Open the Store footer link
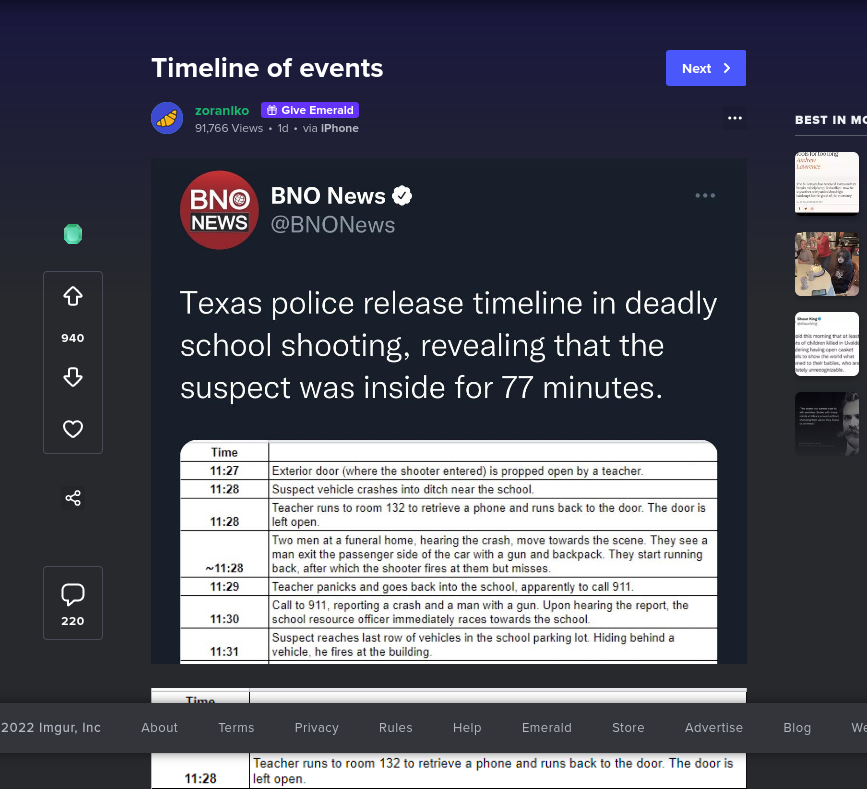The image size is (867, 789). (628, 728)
